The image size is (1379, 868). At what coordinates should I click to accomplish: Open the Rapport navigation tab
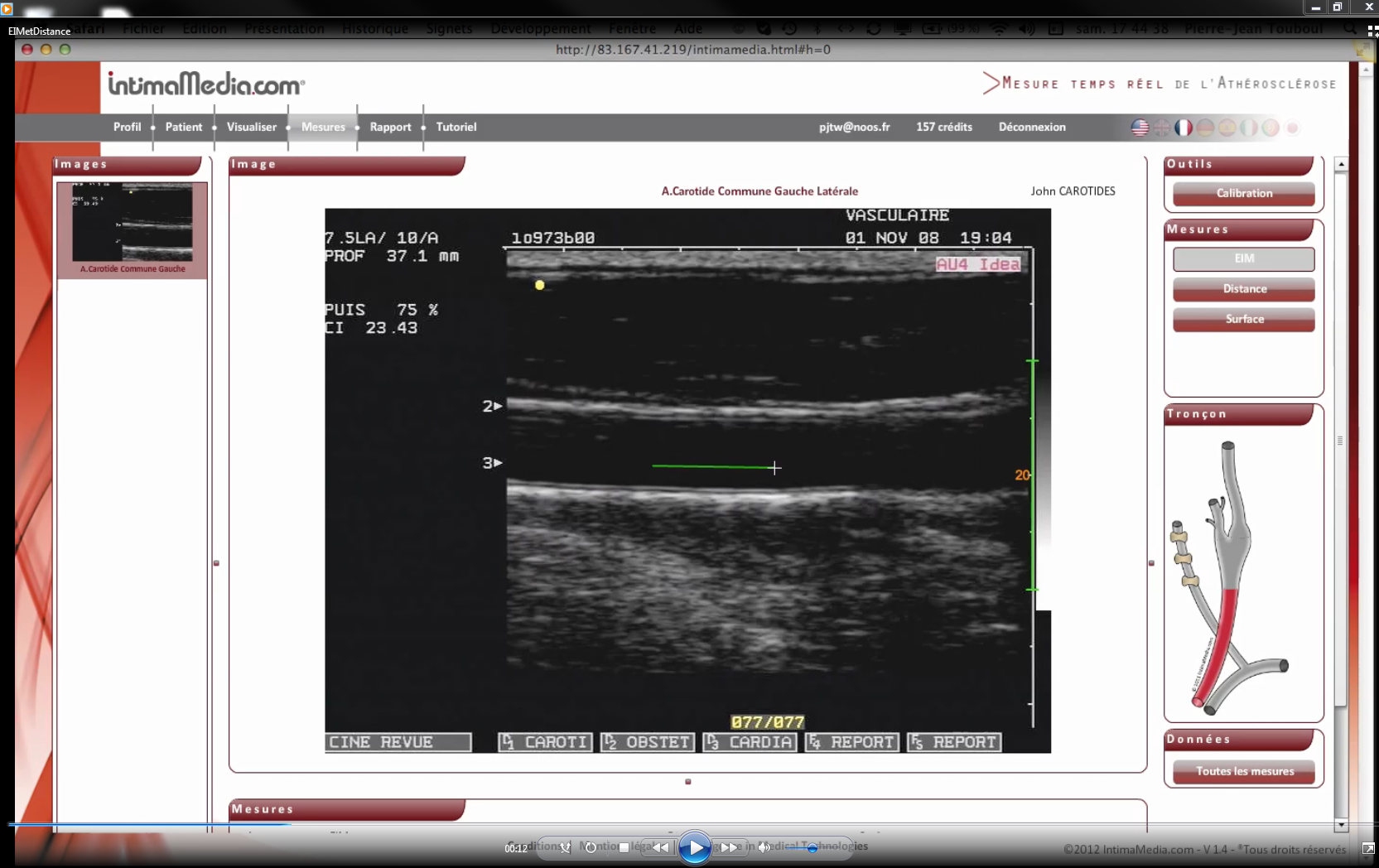[390, 127]
